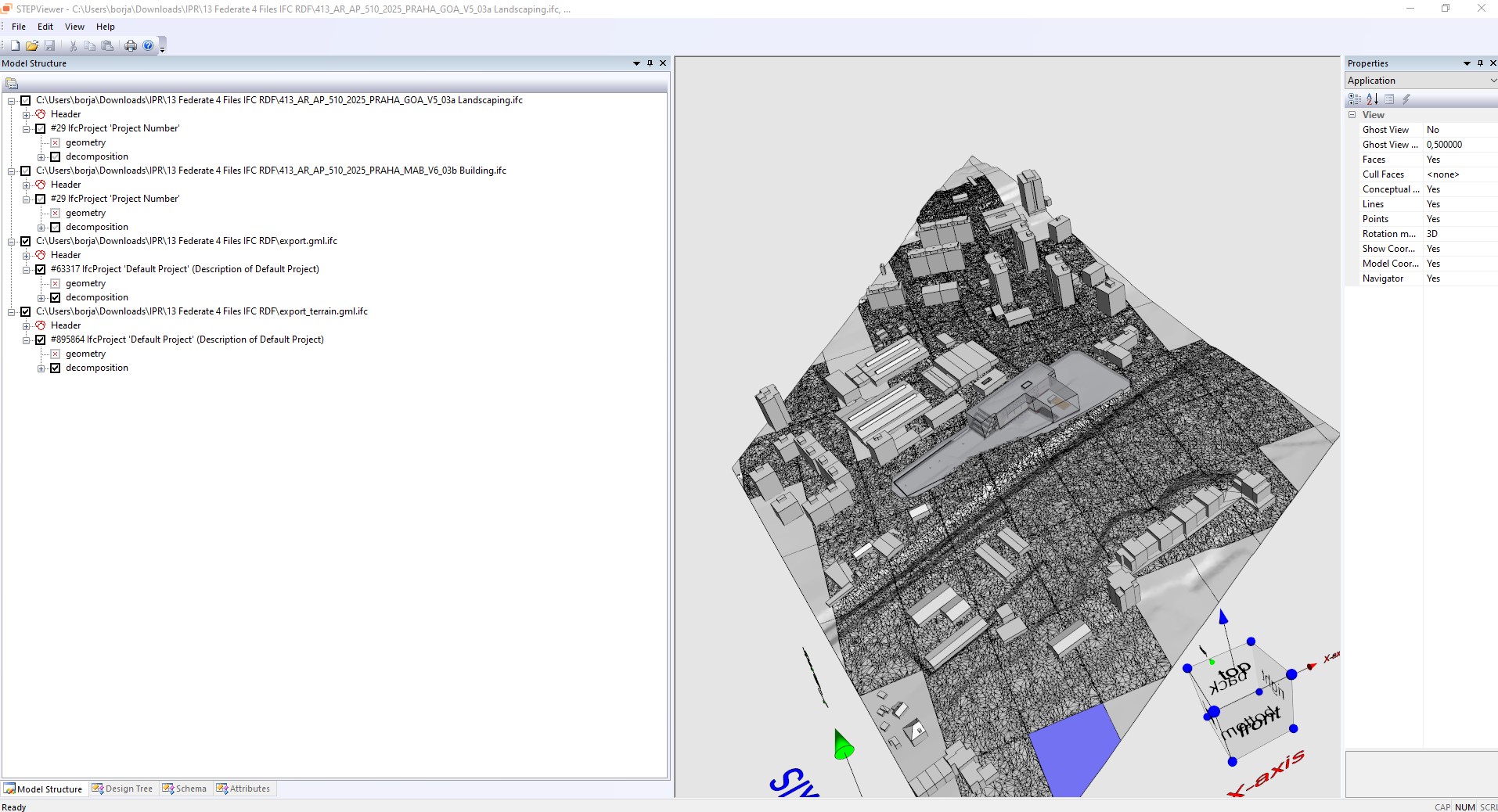The image size is (1498, 812).
Task: Enable the Landscaping.ifc file checkbox
Action: point(26,100)
